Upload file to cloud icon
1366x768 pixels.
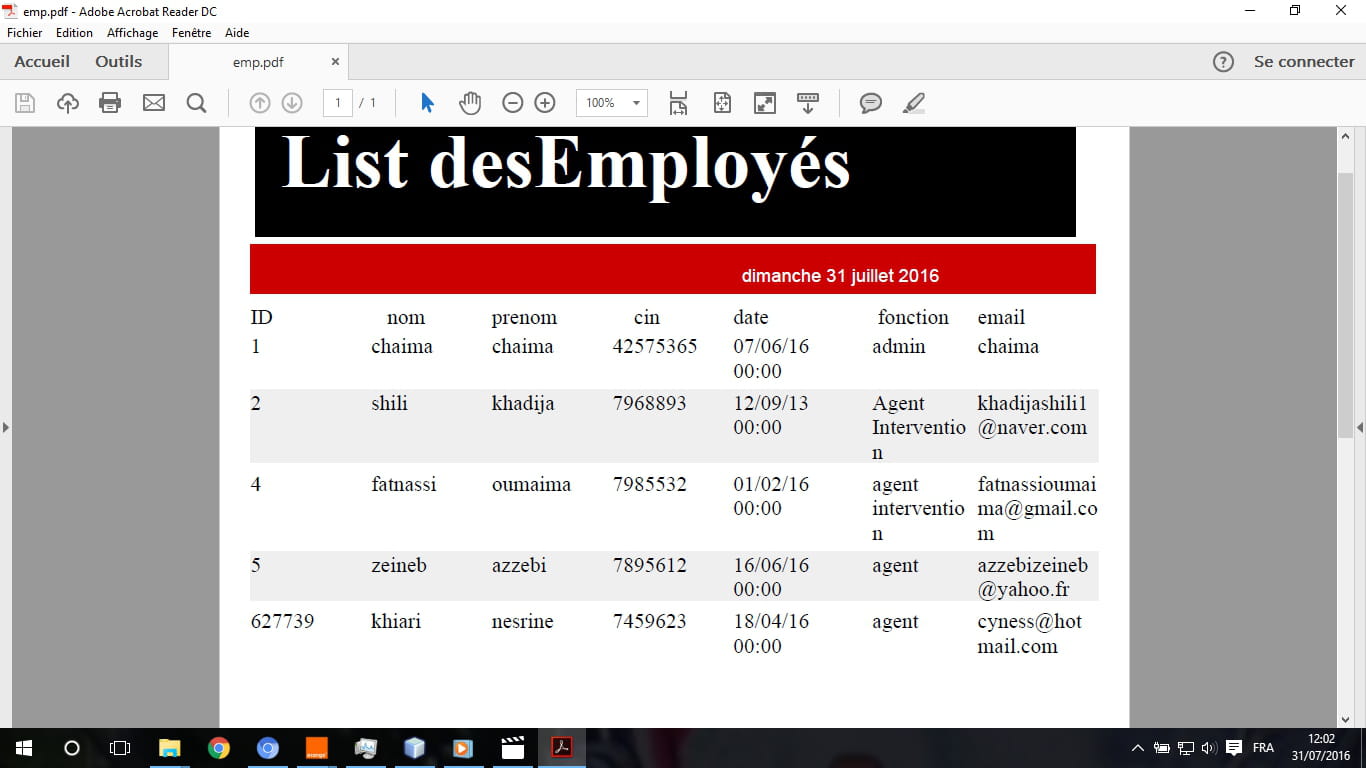point(67,103)
